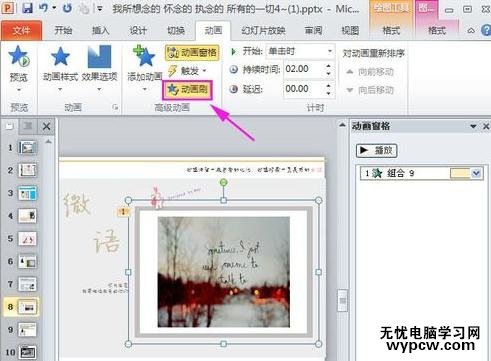491x361 pixels.
Task: Toggle the 动画窗格 animation pane button
Action: point(192,52)
